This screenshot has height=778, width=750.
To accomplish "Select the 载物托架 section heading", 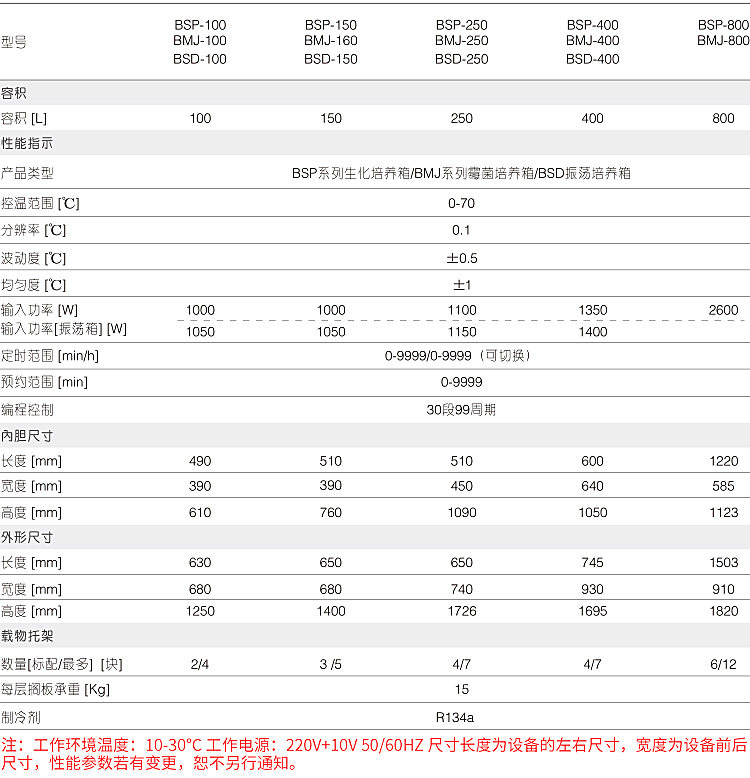I will (27, 636).
